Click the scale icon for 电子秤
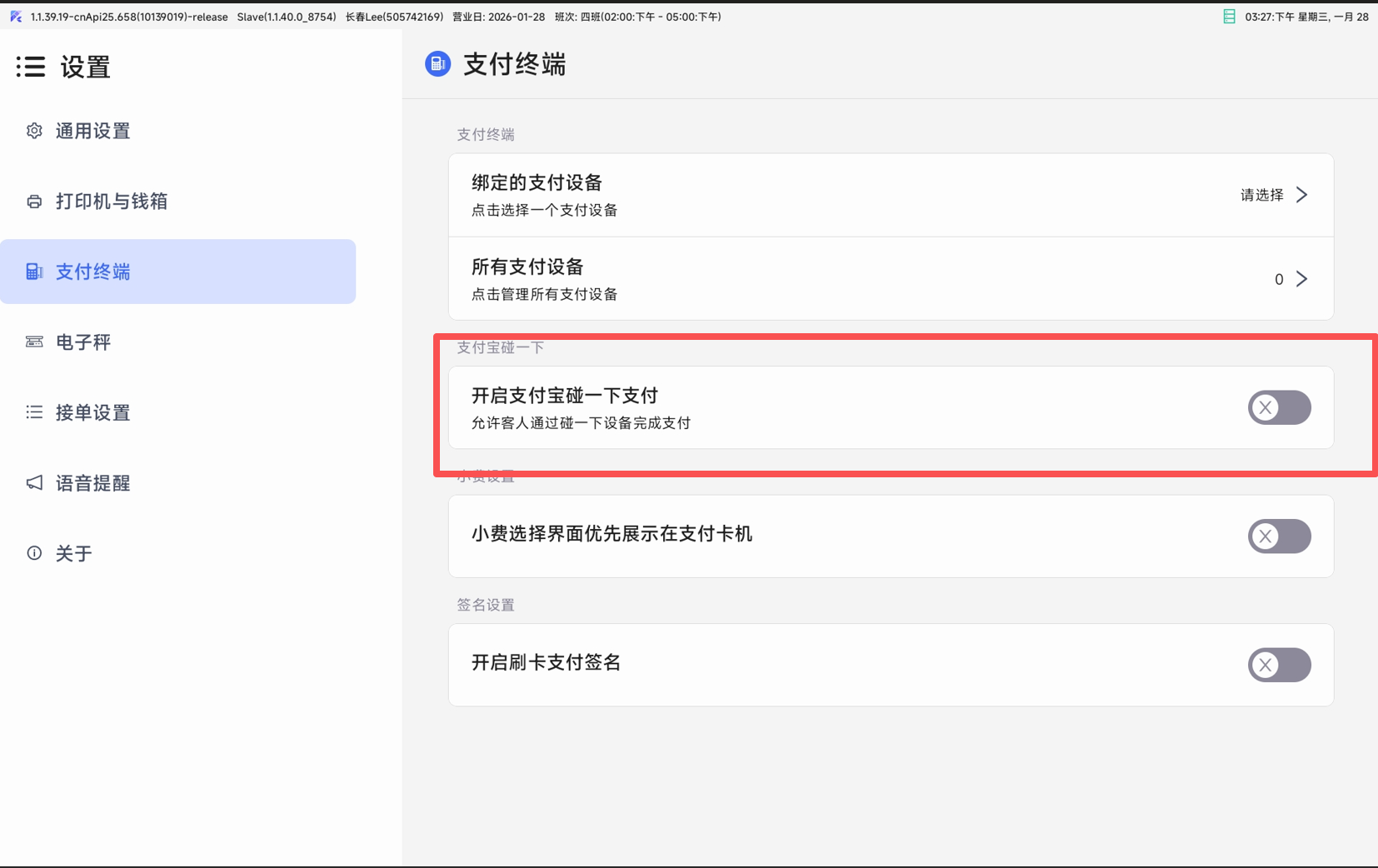1378x868 pixels. pos(34,342)
